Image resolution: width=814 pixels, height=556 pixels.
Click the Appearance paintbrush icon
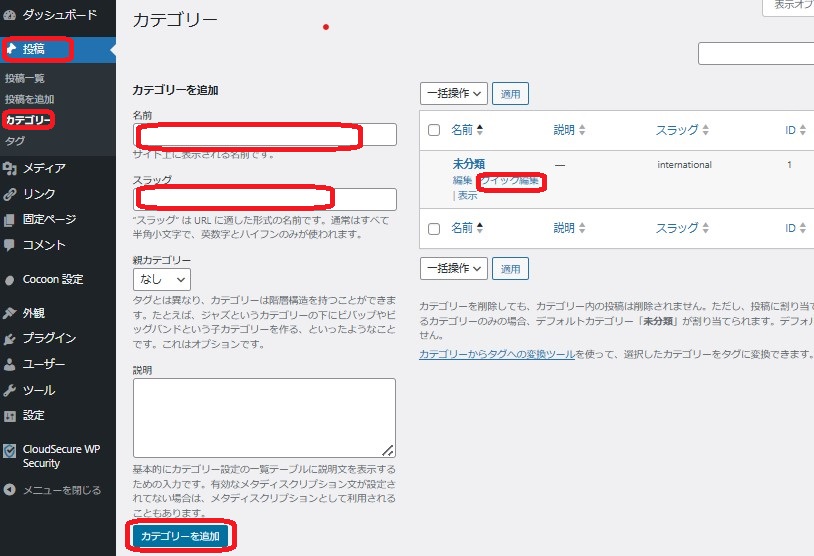[x=10, y=313]
